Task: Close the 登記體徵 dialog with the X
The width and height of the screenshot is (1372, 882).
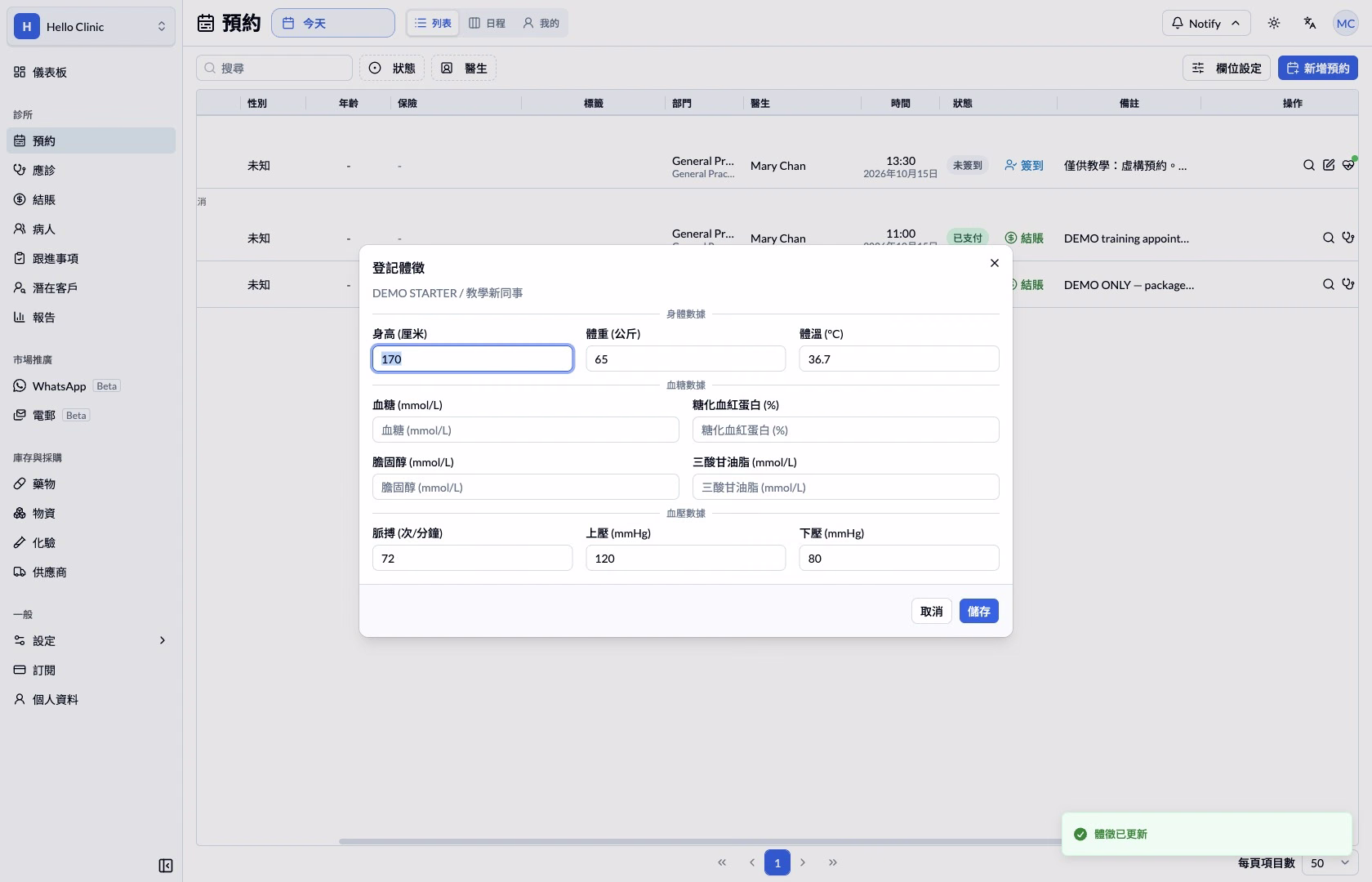Action: [994, 263]
